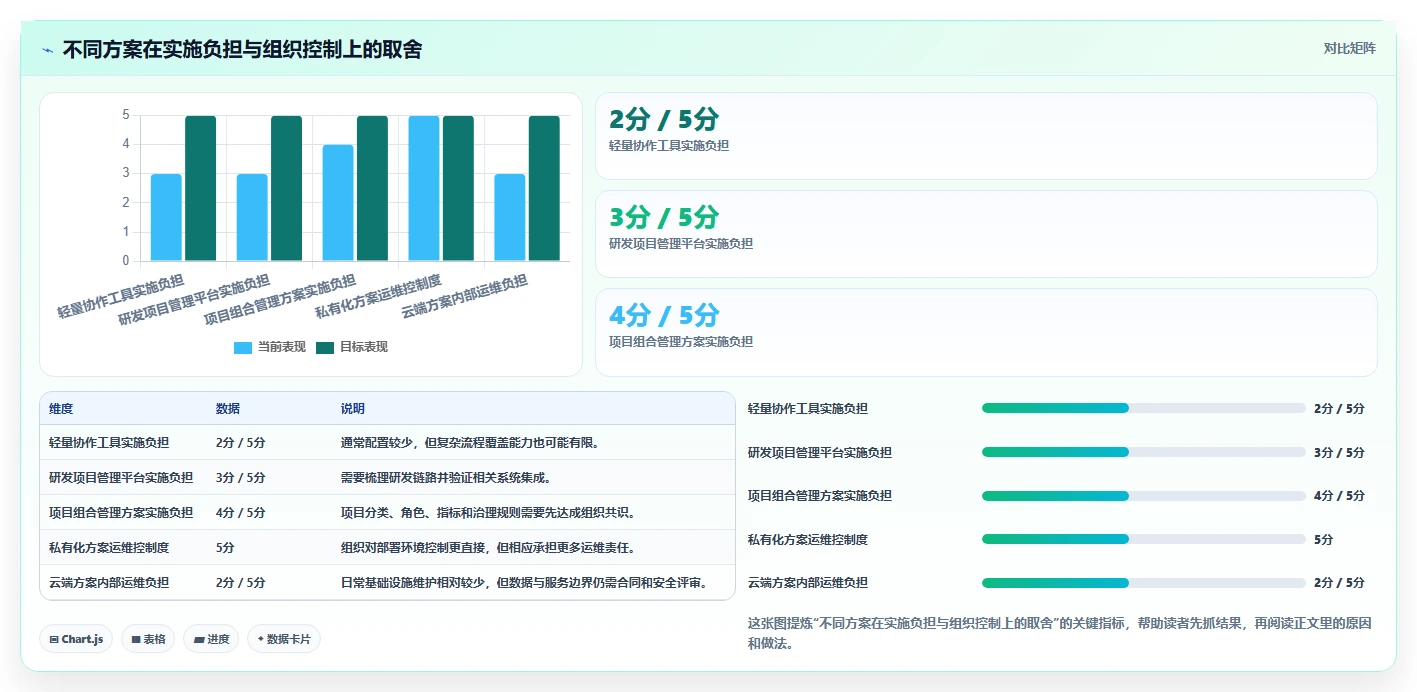Screen dimensions: 1417x692
Task: Click the description starting 组织对部署环境控制更直接
Action: 488,547
